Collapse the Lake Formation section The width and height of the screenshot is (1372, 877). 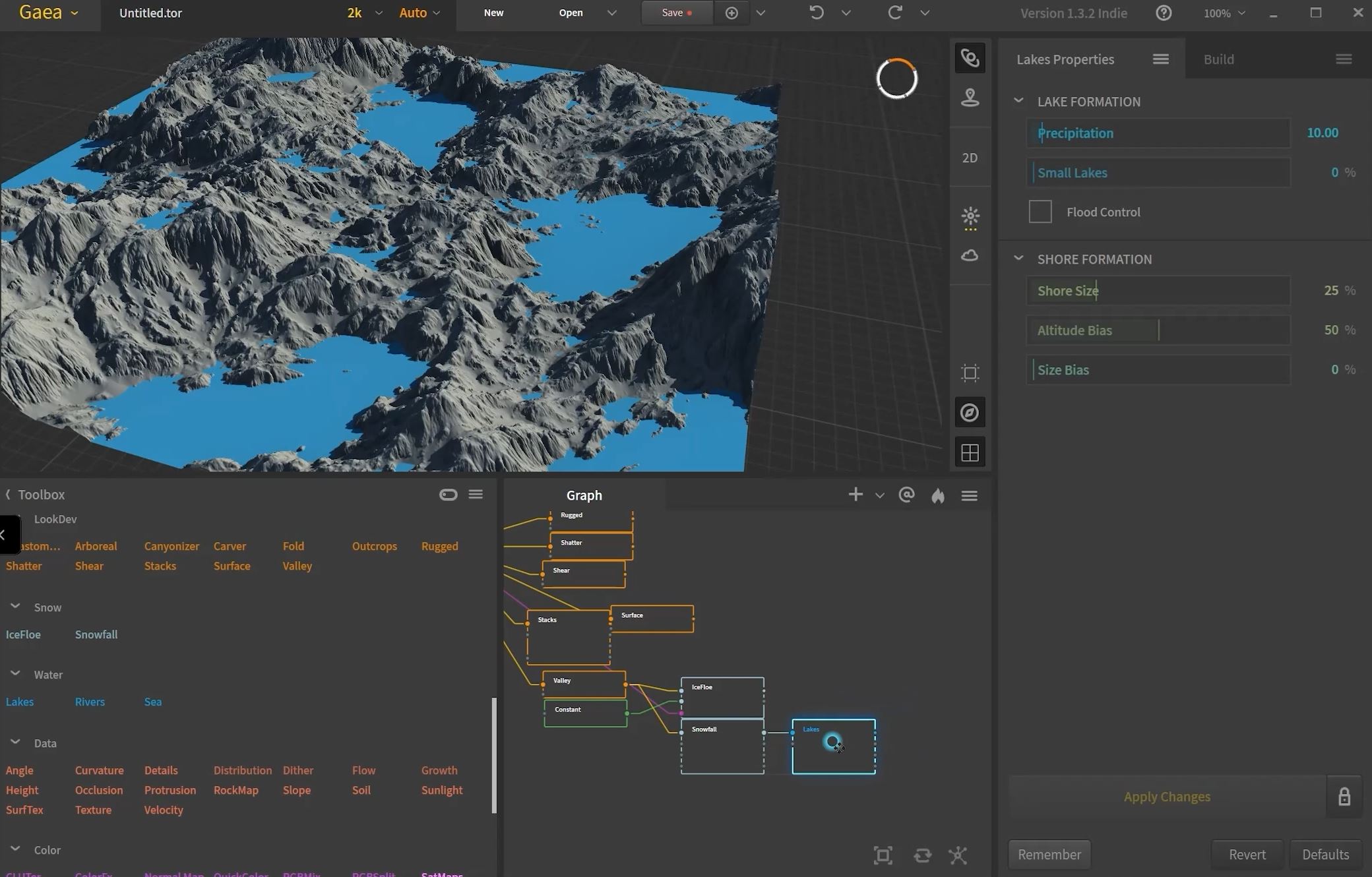point(1018,102)
